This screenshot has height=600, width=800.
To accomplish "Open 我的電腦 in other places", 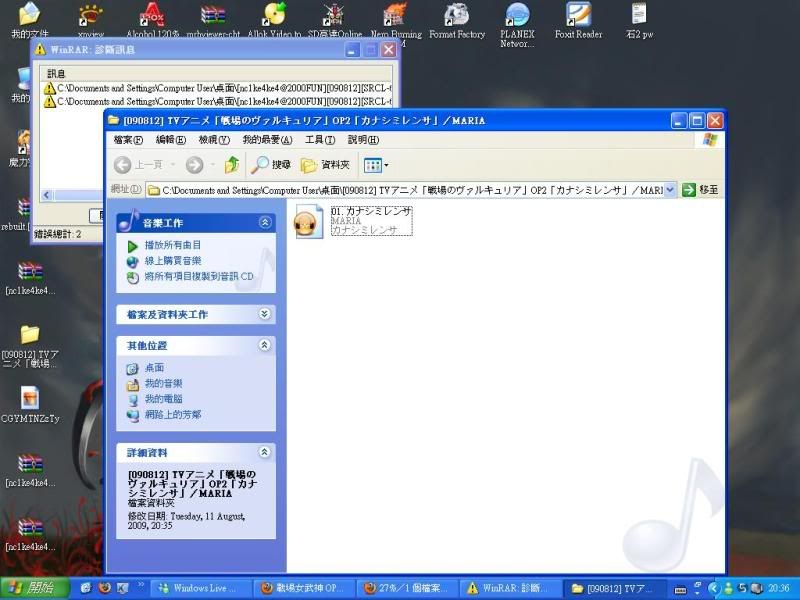I will (x=163, y=399).
